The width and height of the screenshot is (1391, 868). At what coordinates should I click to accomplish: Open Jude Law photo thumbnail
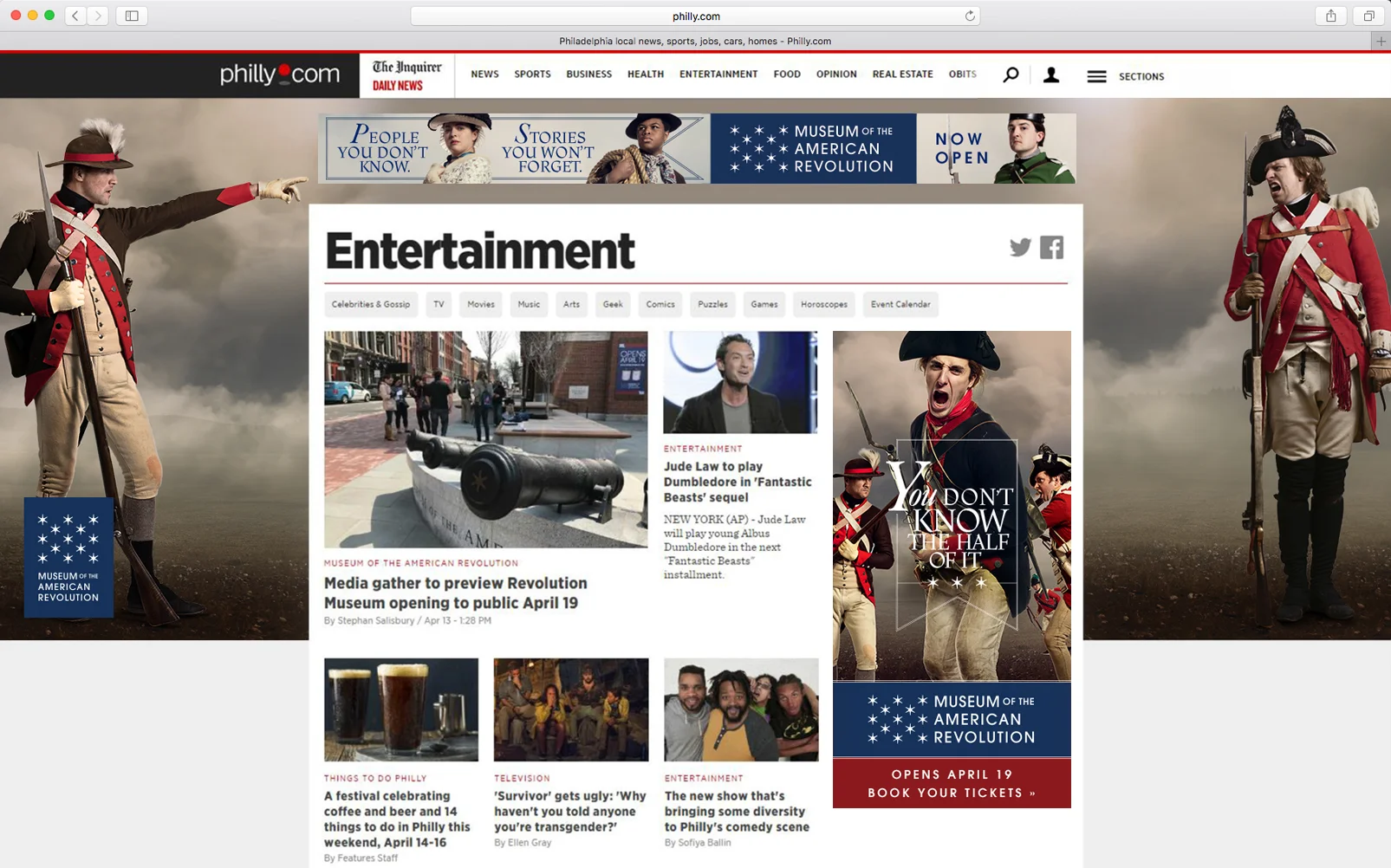[x=740, y=382]
